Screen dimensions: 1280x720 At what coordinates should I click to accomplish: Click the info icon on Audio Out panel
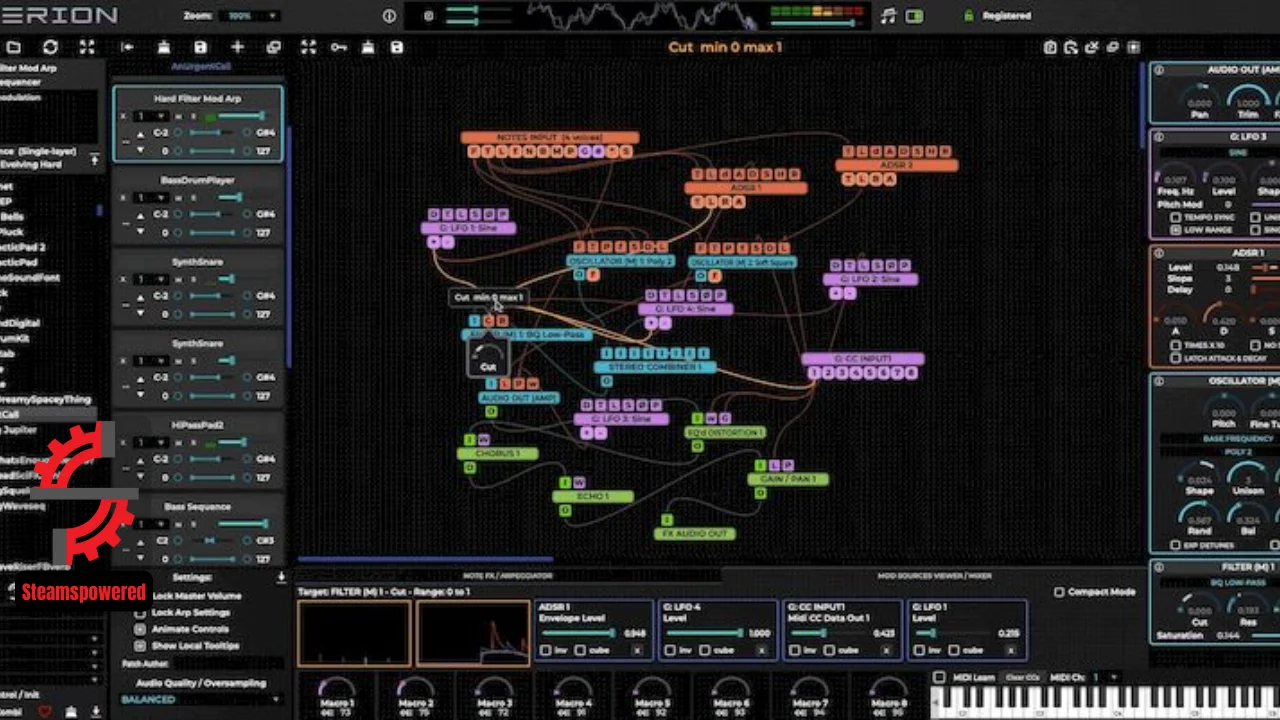1158,70
